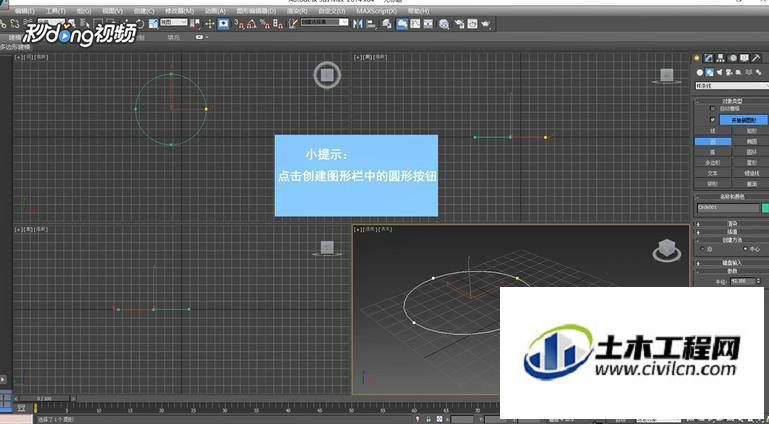Viewport: 769px width, 424px height.
Task: Click the 文本 shape button
Action: [713, 173]
